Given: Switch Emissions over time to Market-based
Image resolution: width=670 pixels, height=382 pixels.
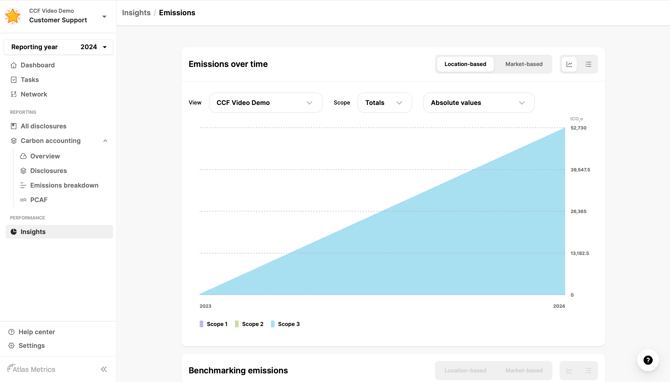Looking at the screenshot, I should 523,64.
